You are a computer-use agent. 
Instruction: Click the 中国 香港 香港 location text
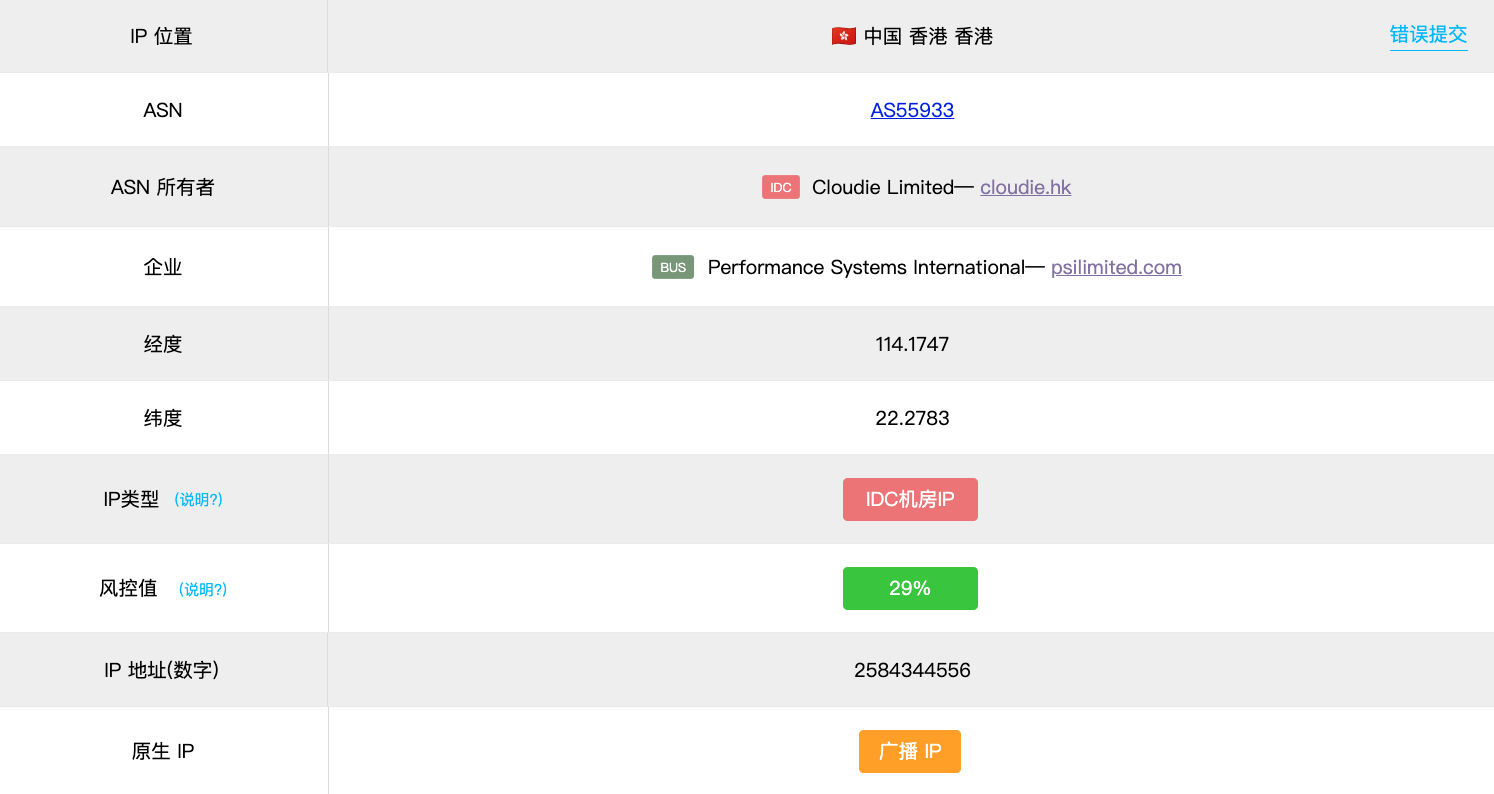[x=928, y=37]
